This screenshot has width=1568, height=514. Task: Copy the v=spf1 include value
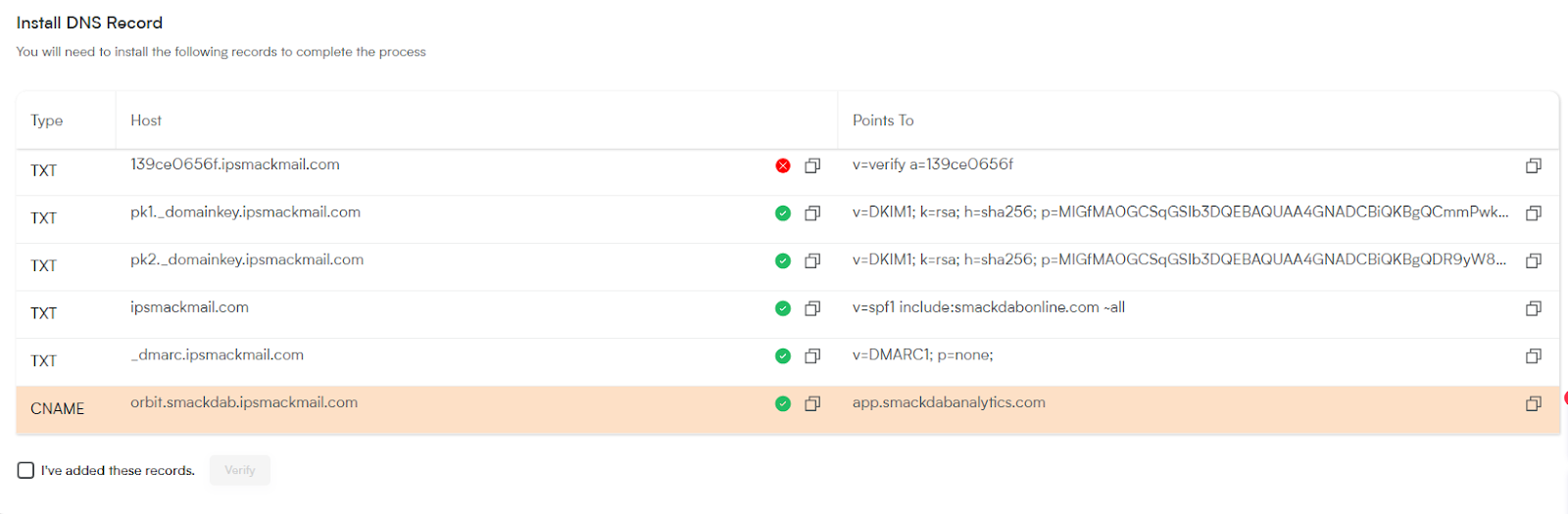click(x=1534, y=308)
